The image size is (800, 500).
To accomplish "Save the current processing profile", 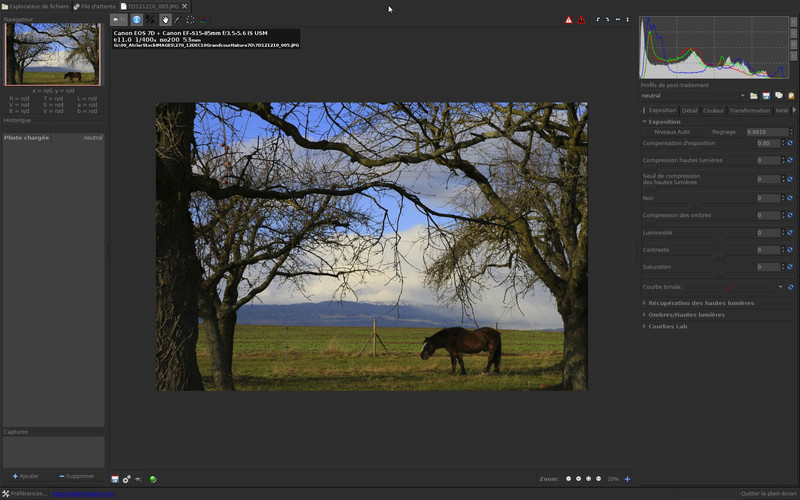I will [766, 95].
